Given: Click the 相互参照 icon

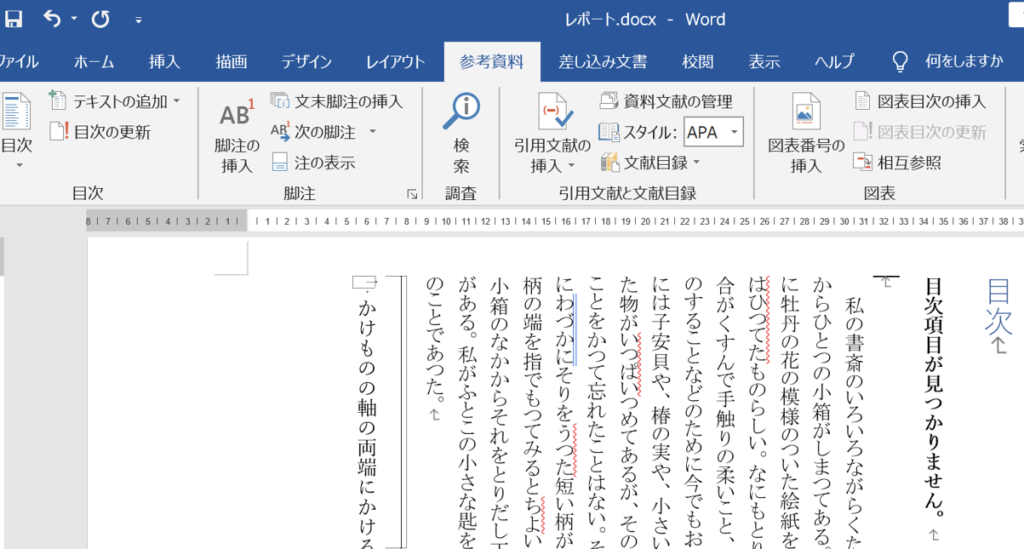Looking at the screenshot, I should [862, 162].
